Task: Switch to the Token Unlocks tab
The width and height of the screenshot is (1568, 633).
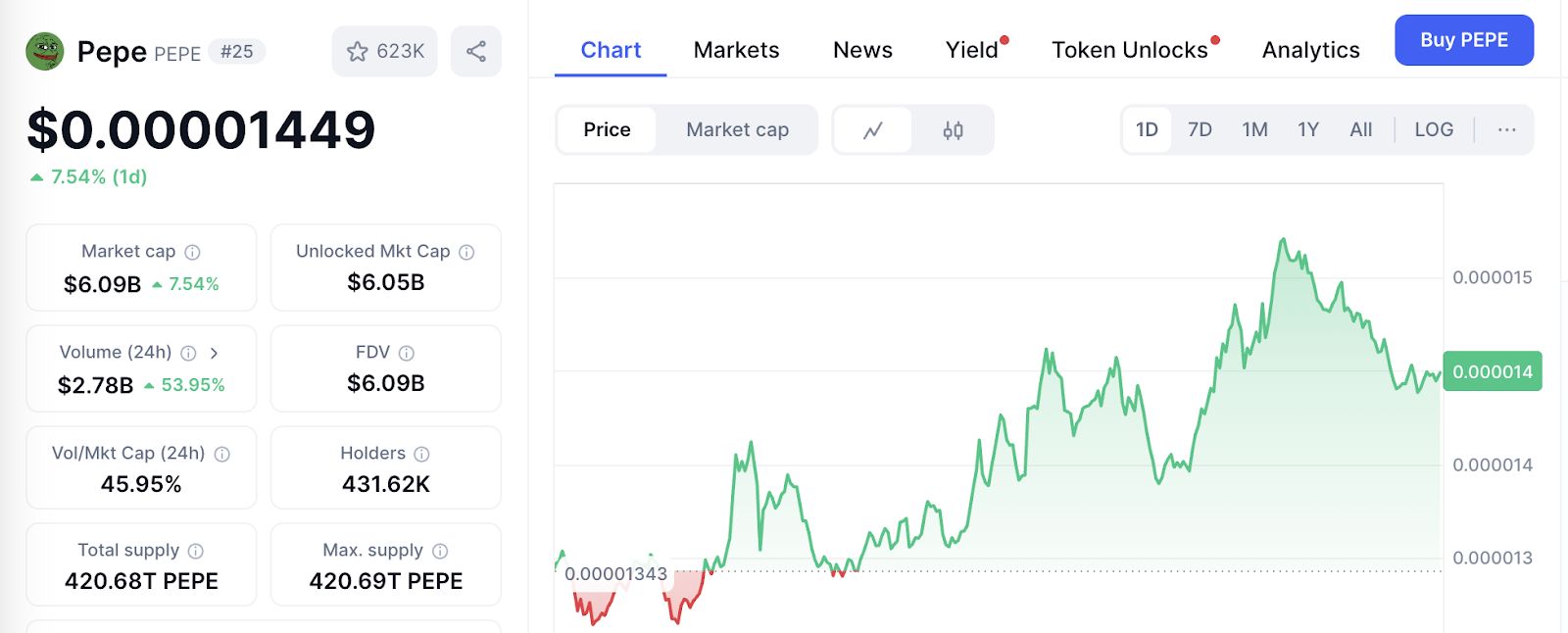Action: tap(1129, 50)
